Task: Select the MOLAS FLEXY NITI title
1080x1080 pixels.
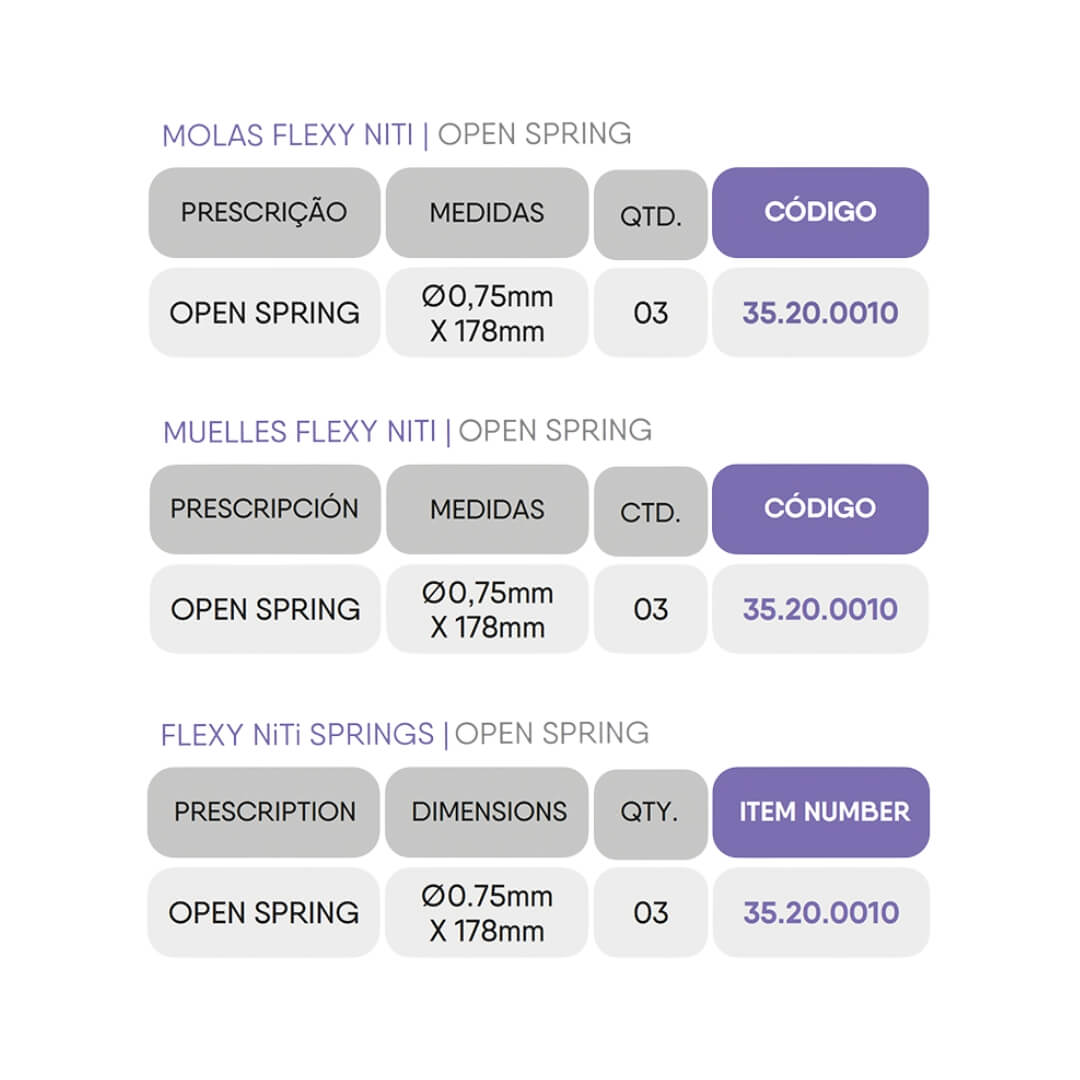Action: click(x=288, y=136)
